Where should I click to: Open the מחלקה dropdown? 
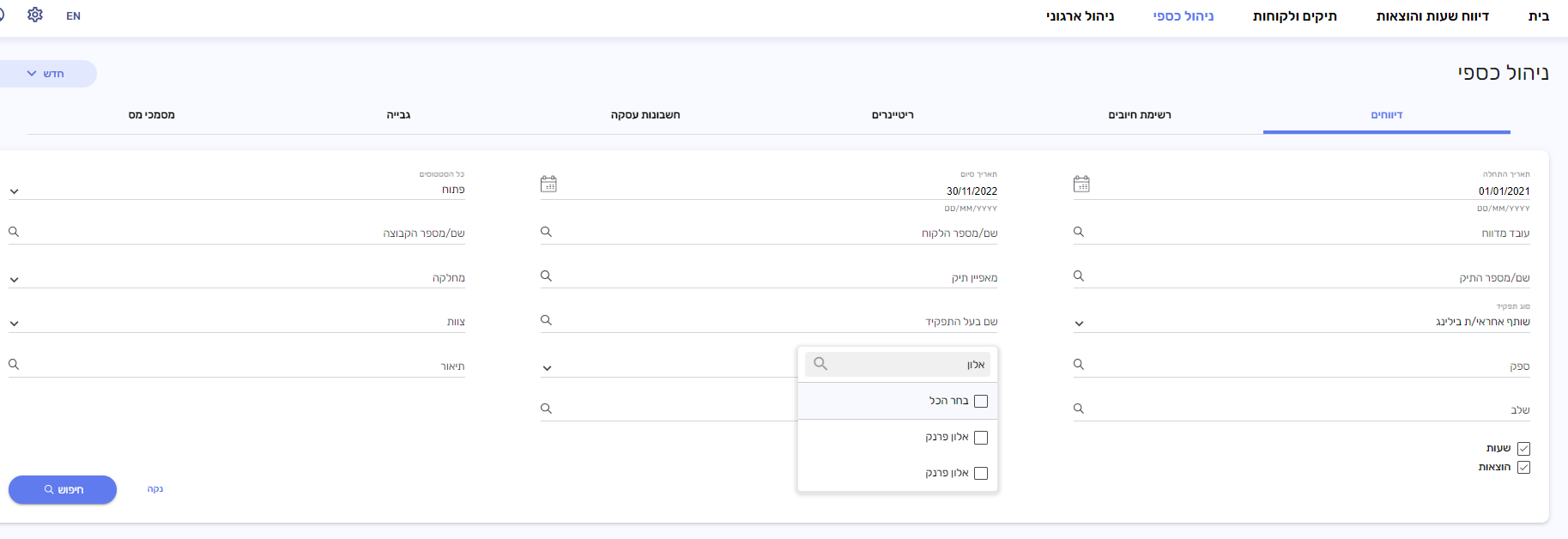[15, 280]
